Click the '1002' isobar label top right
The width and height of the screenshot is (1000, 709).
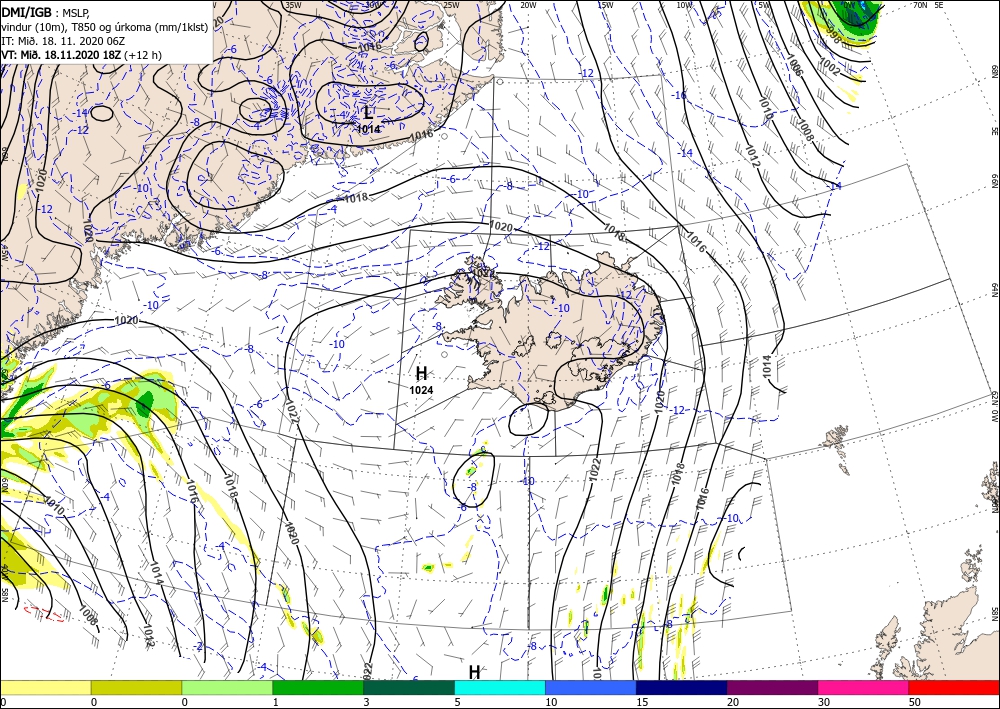830,67
